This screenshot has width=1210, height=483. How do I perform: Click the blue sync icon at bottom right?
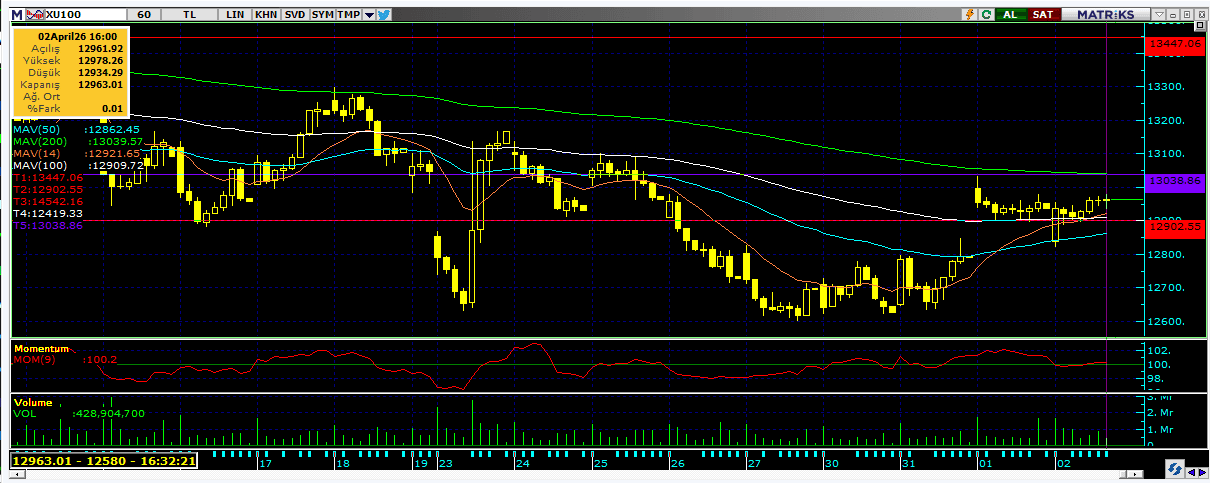click(x=1174, y=469)
